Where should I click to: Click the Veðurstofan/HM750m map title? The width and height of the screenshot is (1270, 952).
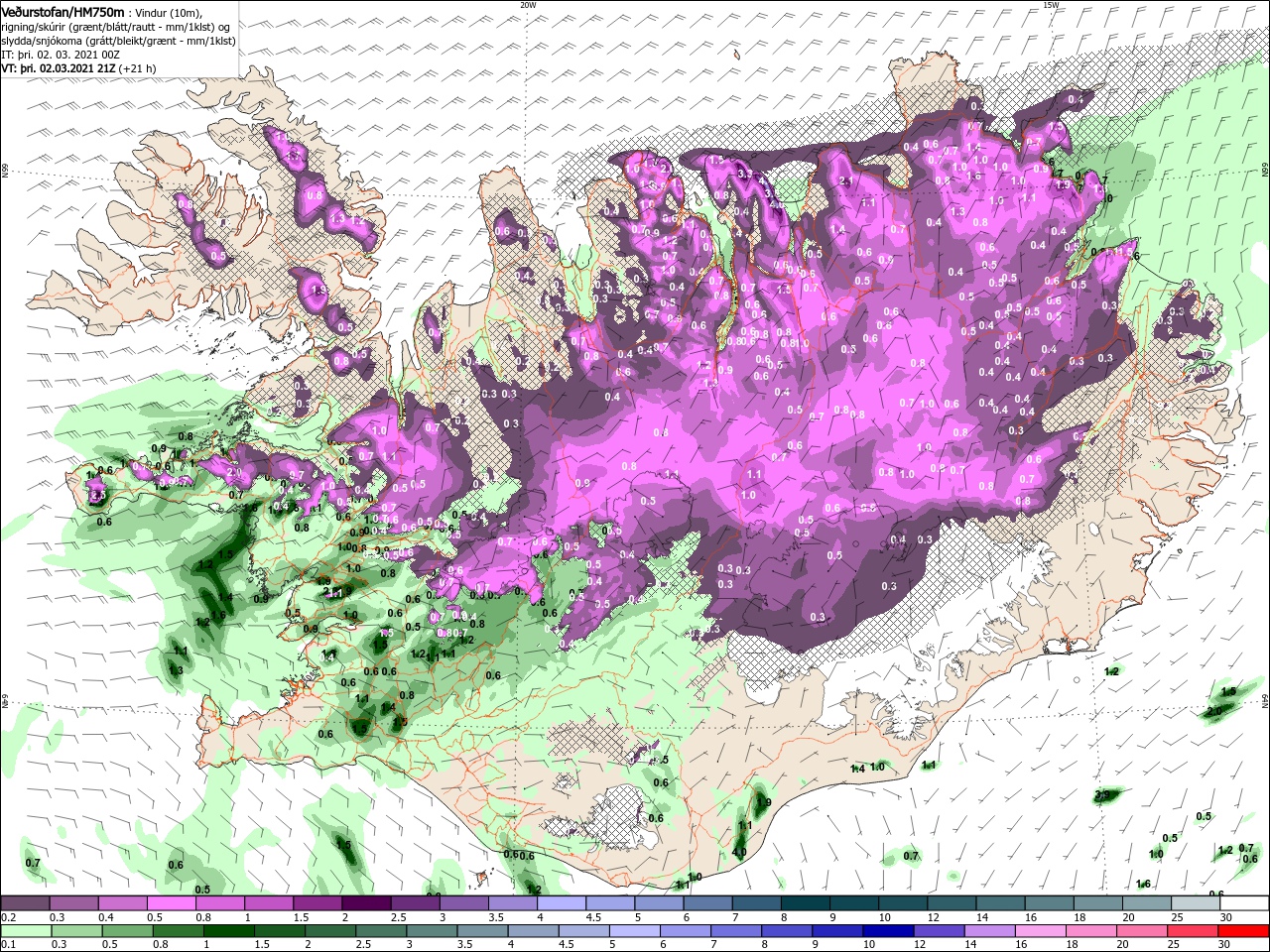pos(63,12)
